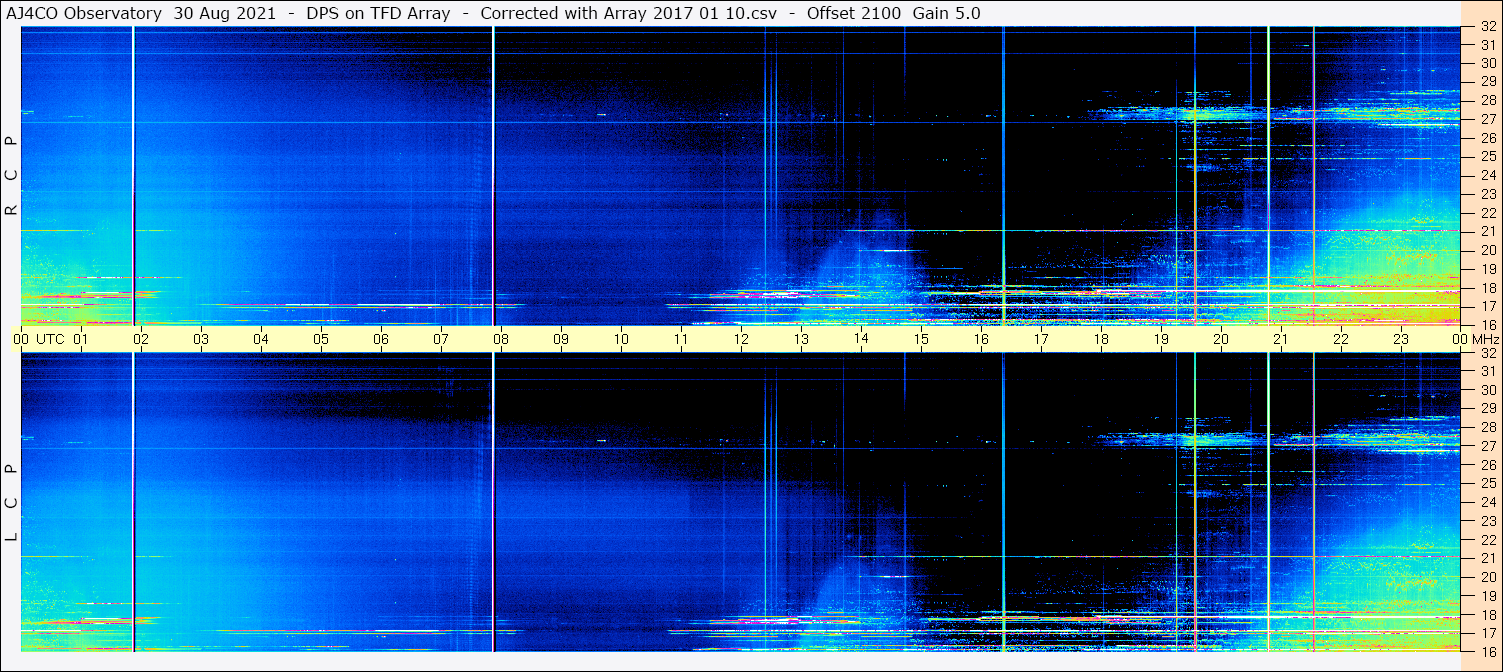Click the Gain 5.0 text in the header
1503x672 pixels.
[946, 13]
